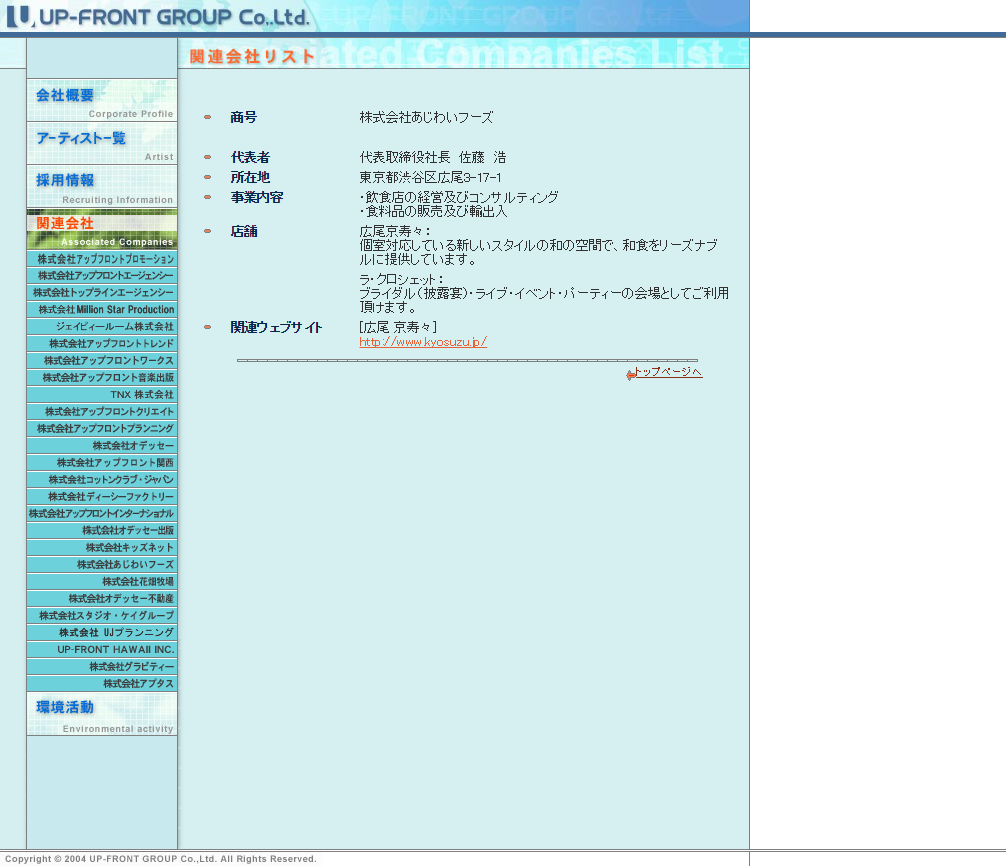Click the 商号 field label
The height and width of the screenshot is (866, 1006).
pos(244,117)
